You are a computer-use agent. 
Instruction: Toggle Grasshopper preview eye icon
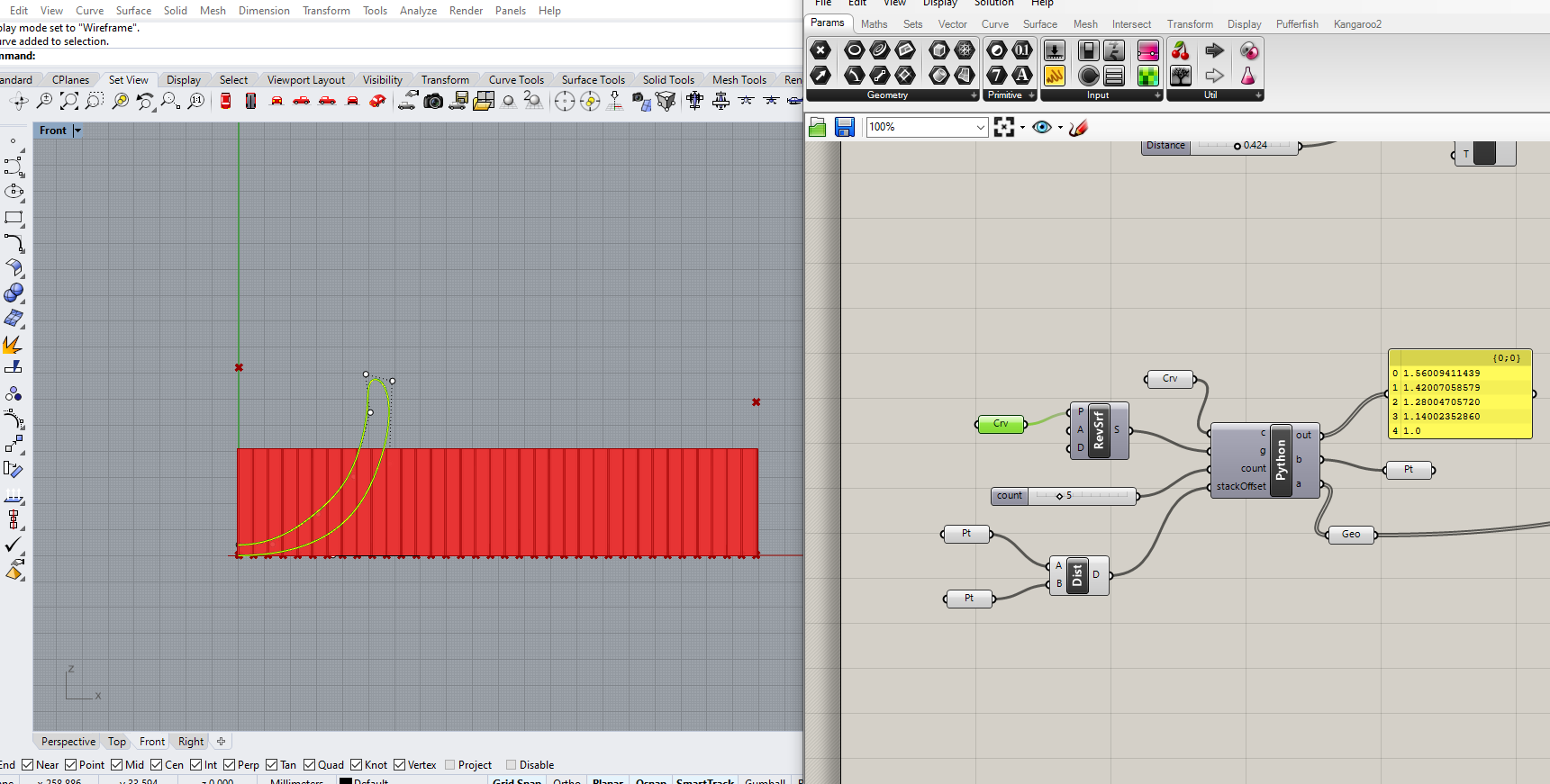[1043, 127]
